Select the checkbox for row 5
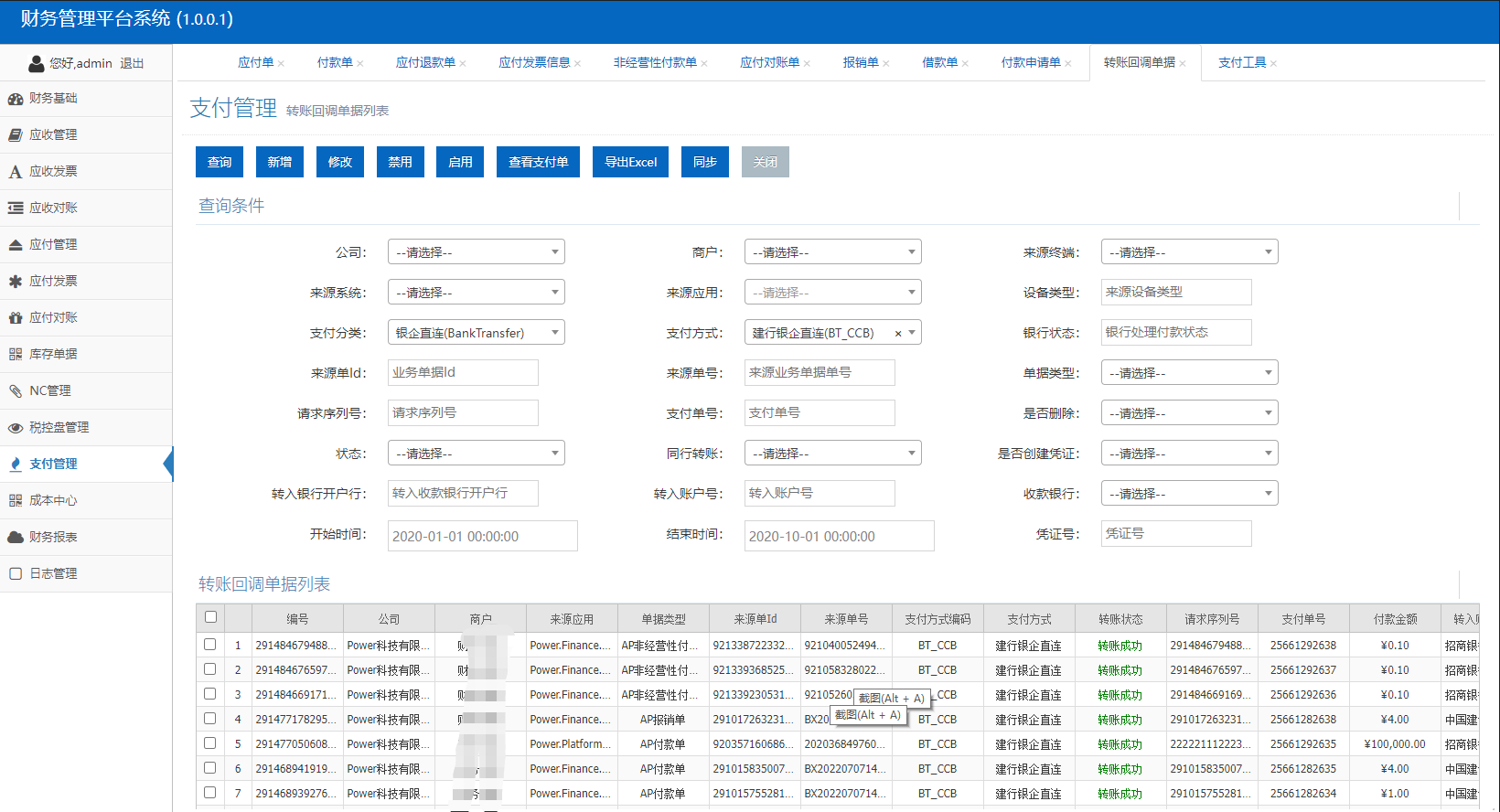Screen dimensions: 1500x812 [210, 743]
